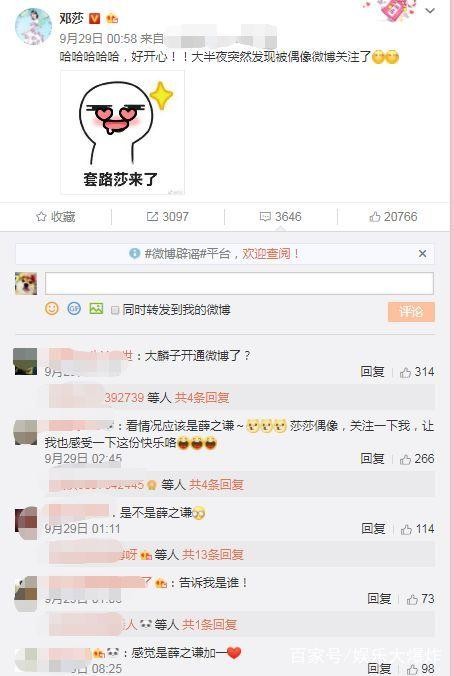Click the verified V badge next to 邓莎

94,18
